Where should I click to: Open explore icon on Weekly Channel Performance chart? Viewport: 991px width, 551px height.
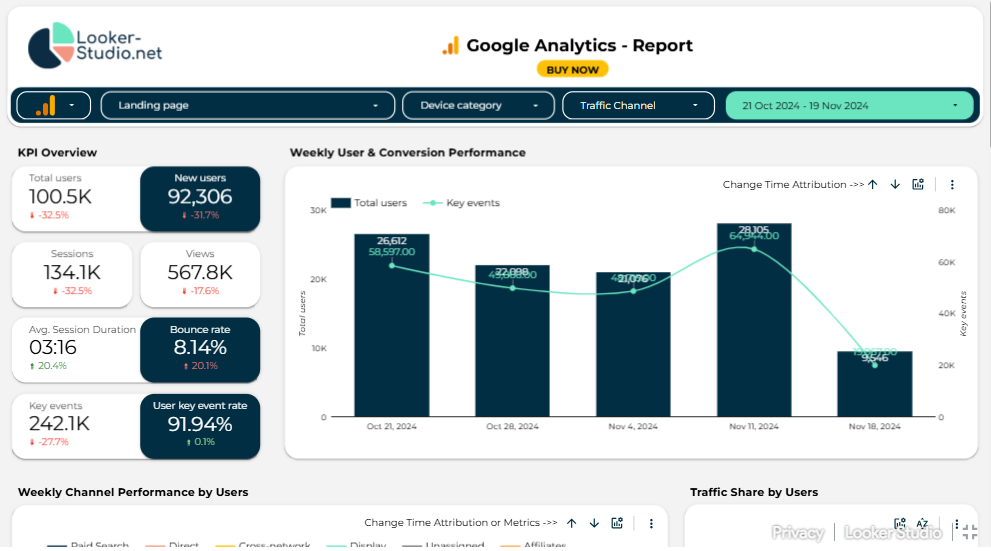pos(617,523)
